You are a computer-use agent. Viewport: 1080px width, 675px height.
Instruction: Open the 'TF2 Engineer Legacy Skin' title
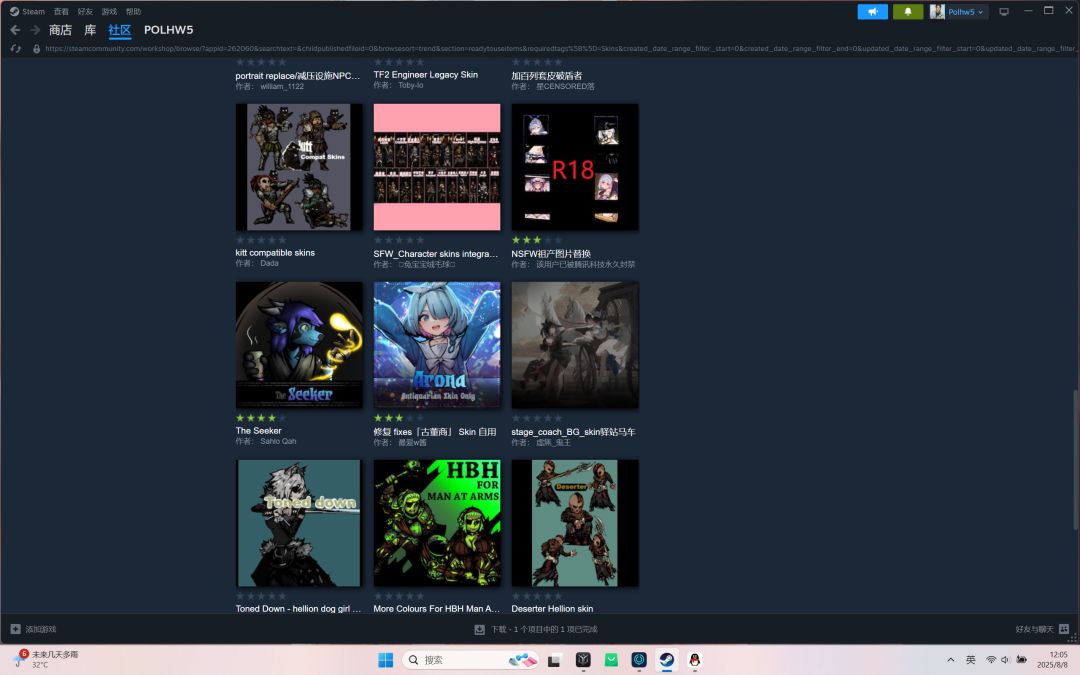click(x=426, y=74)
